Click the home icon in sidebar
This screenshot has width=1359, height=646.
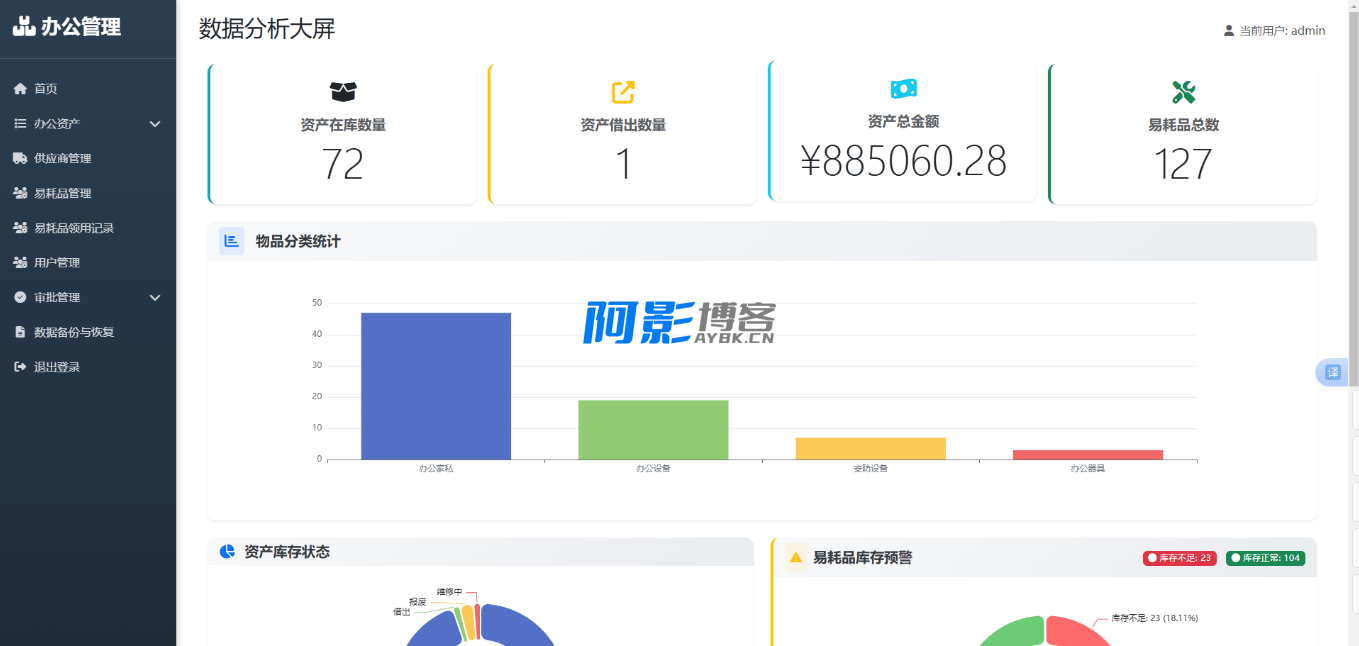(x=20, y=89)
